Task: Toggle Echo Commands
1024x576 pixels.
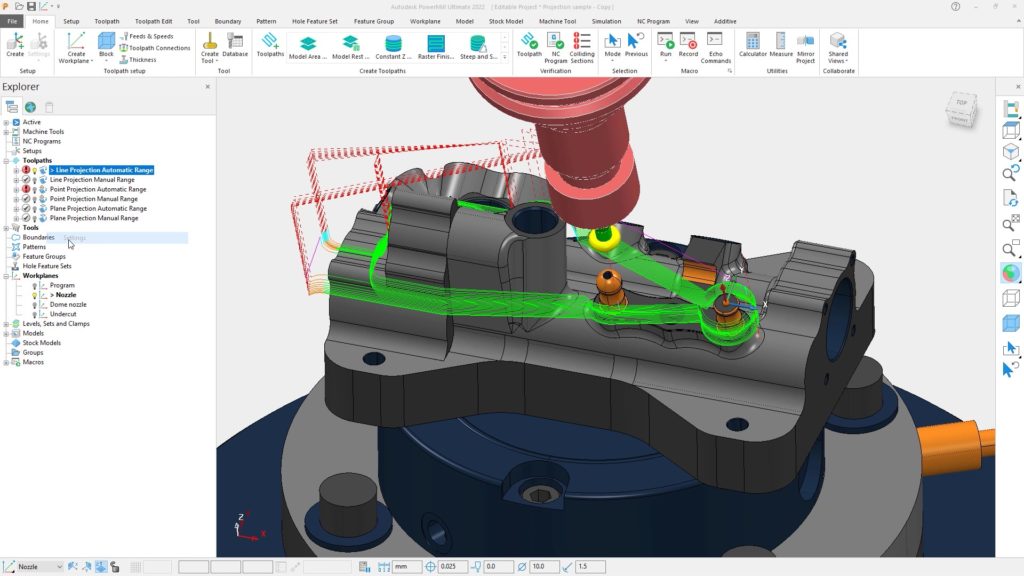Action: (716, 48)
